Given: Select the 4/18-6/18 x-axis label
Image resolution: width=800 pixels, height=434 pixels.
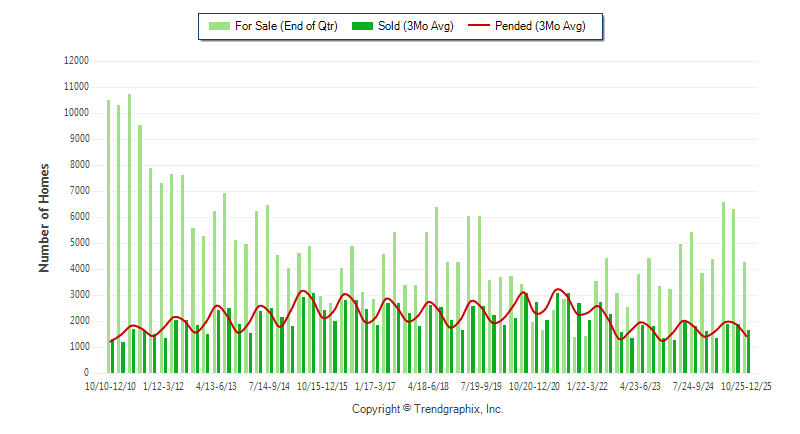Looking at the screenshot, I should coord(428,385).
